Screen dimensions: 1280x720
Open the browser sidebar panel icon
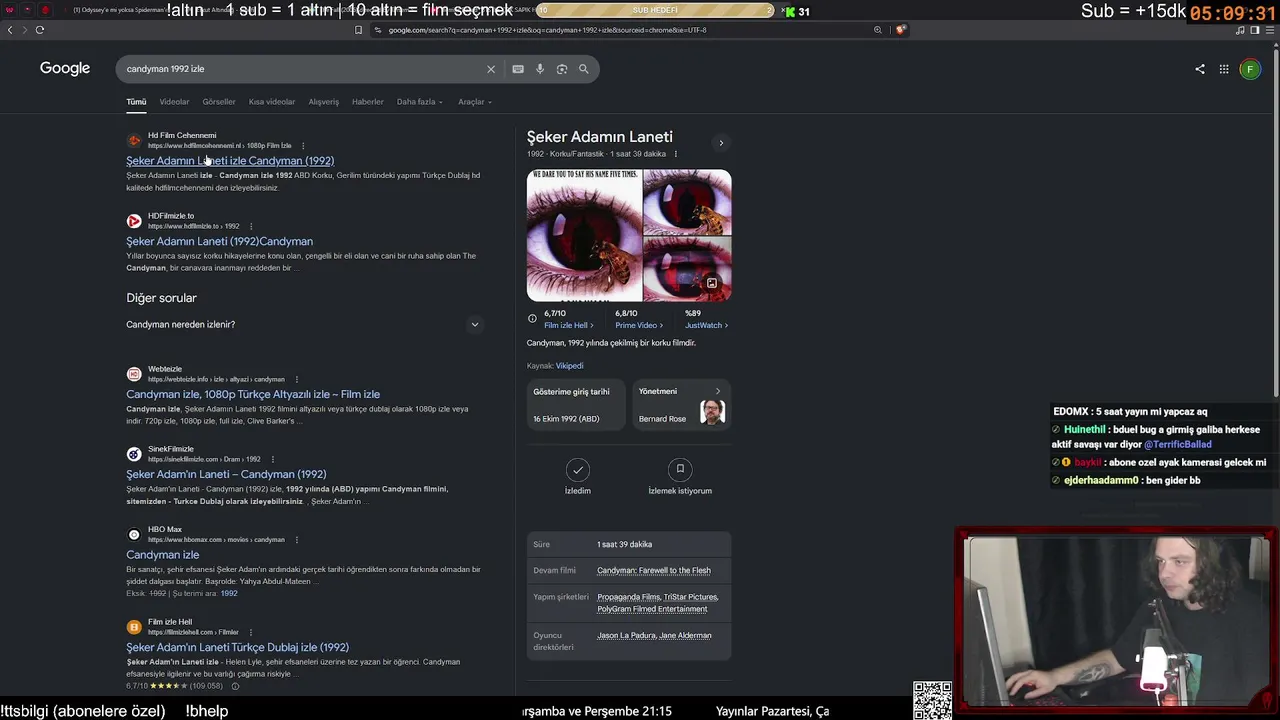(1255, 30)
